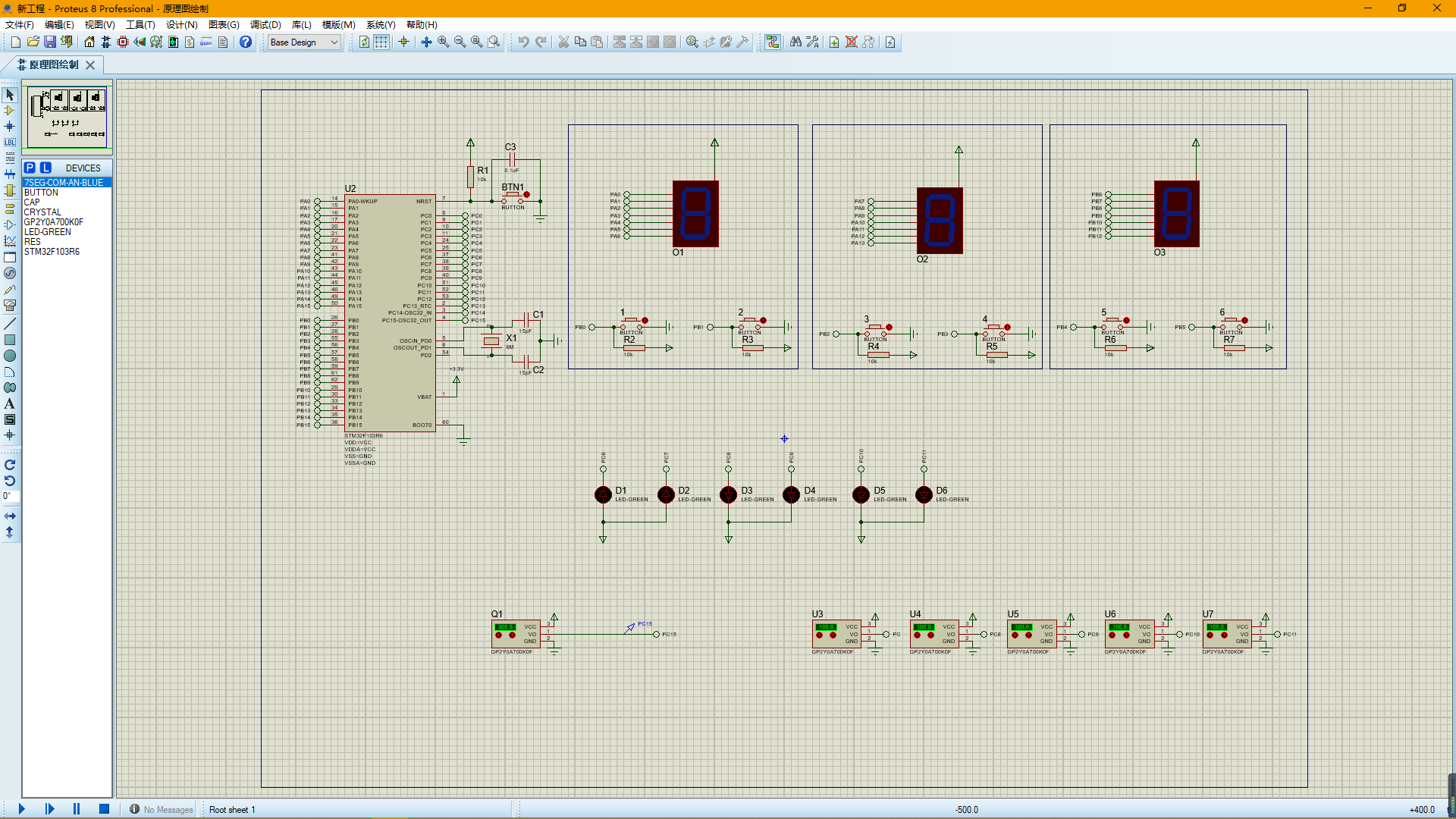Choose the Wire label mode tool

pos(10,143)
